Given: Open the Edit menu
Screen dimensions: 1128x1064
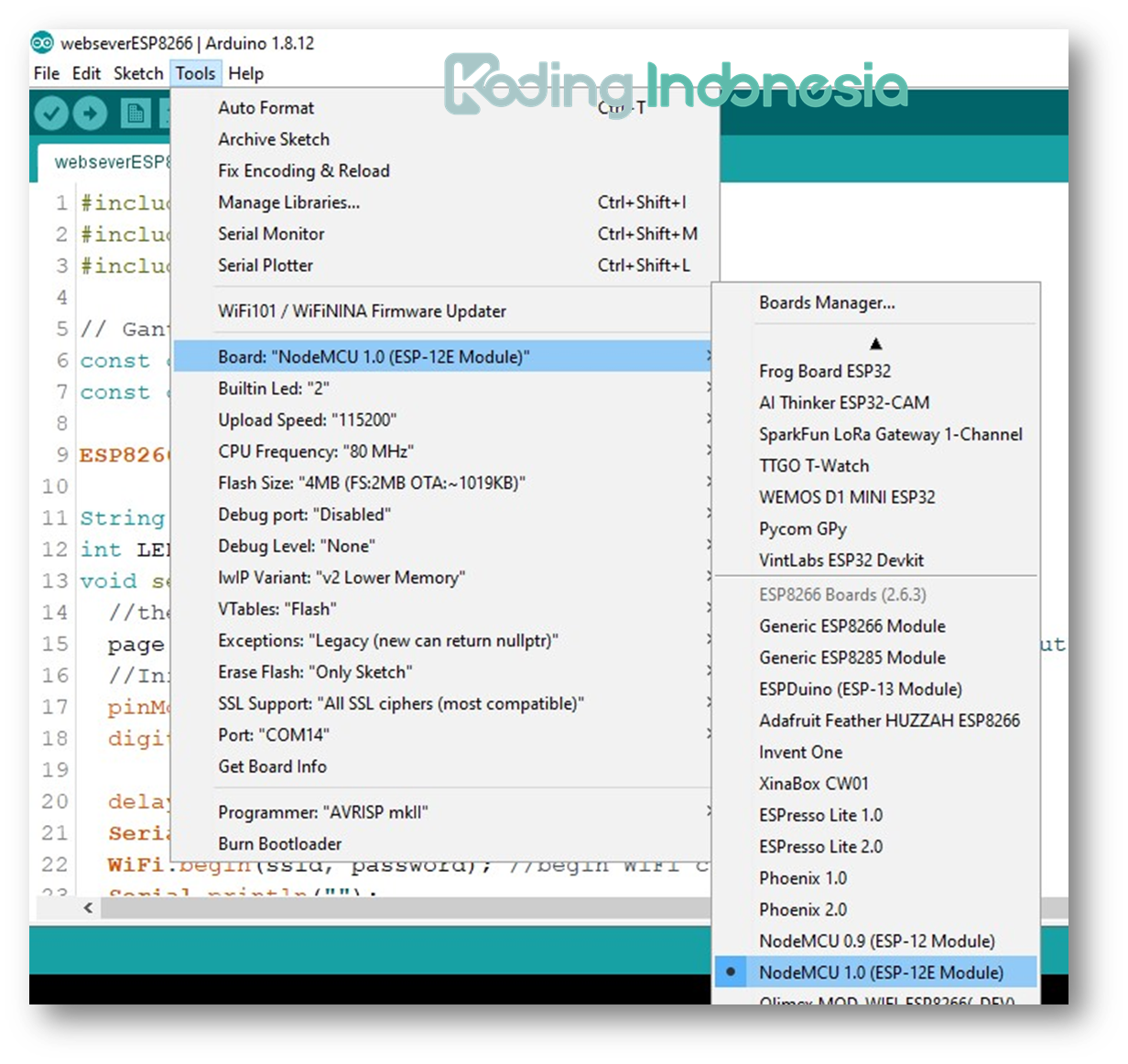Looking at the screenshot, I should coord(86,73).
